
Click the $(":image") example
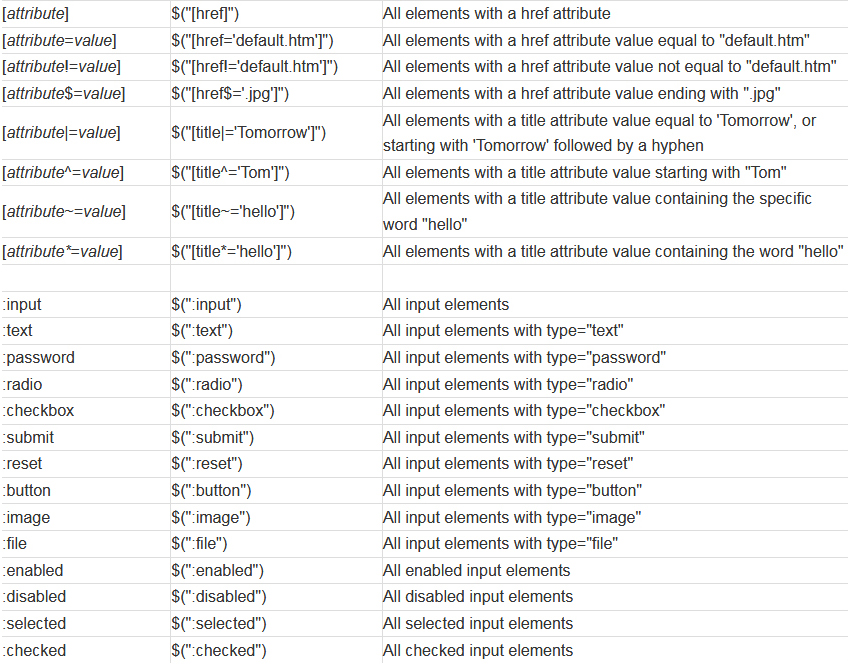point(211,518)
